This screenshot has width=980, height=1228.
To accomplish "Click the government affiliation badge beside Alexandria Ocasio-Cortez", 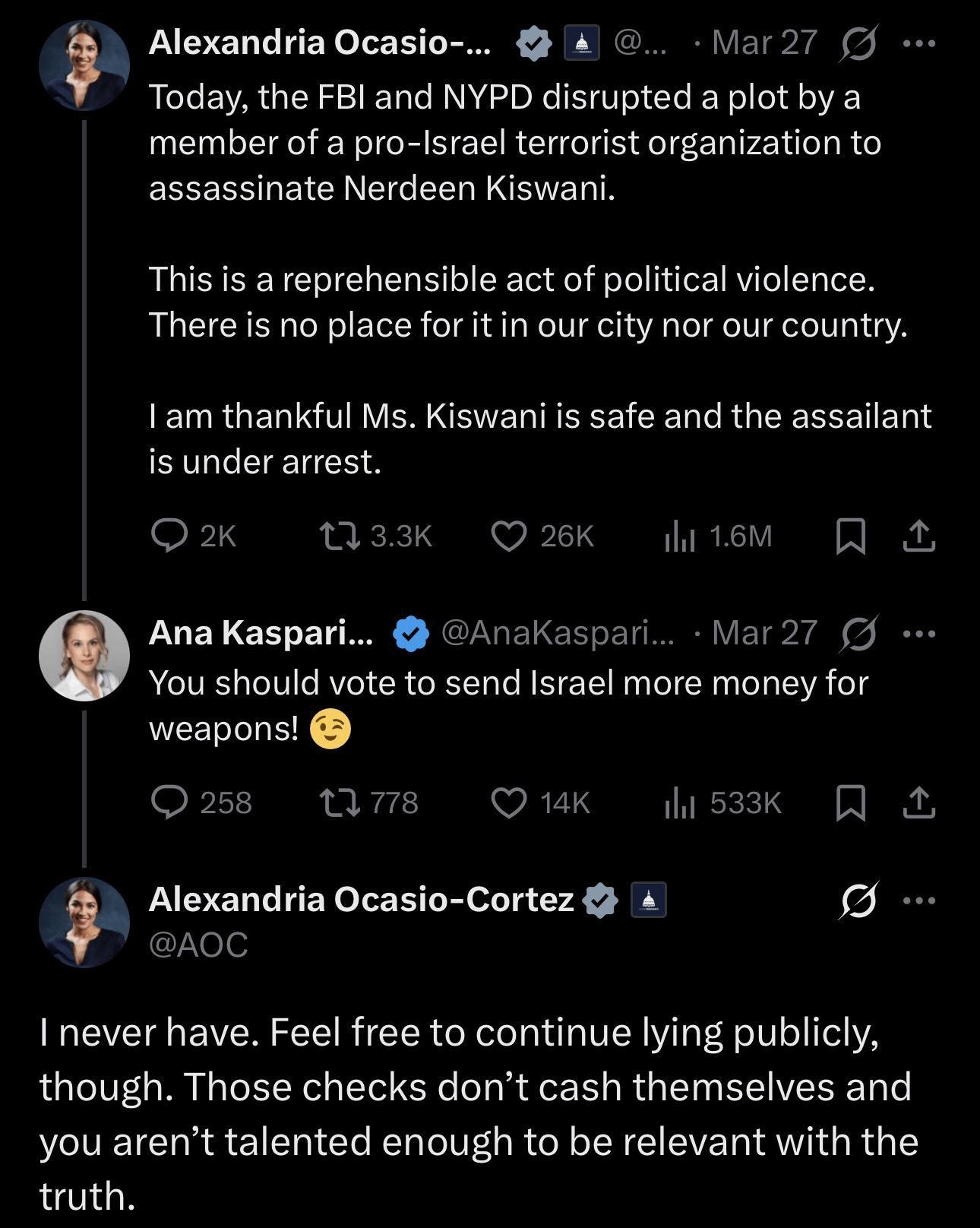I will pos(648,900).
